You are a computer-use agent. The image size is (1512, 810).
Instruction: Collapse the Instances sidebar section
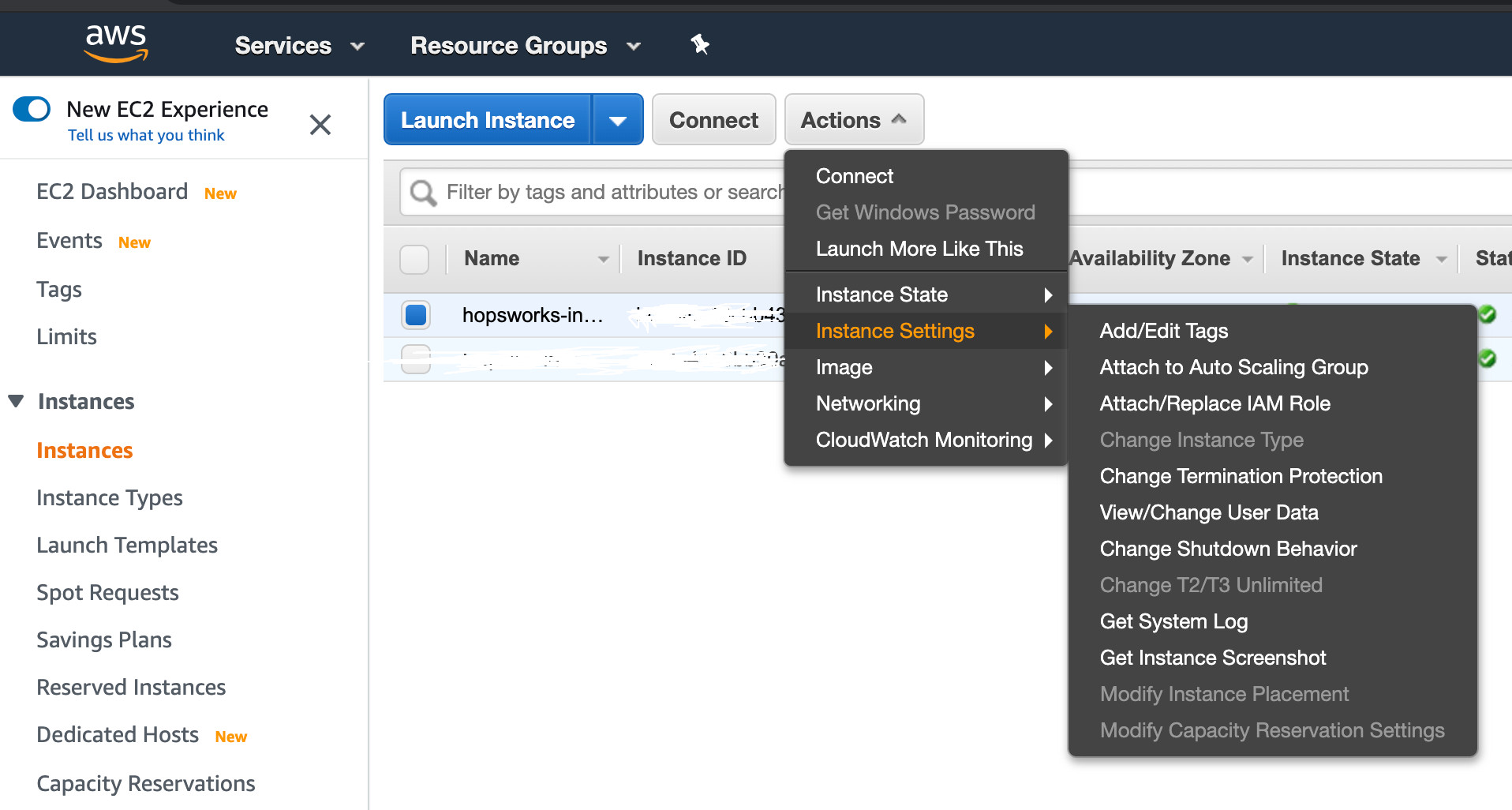pos(16,401)
